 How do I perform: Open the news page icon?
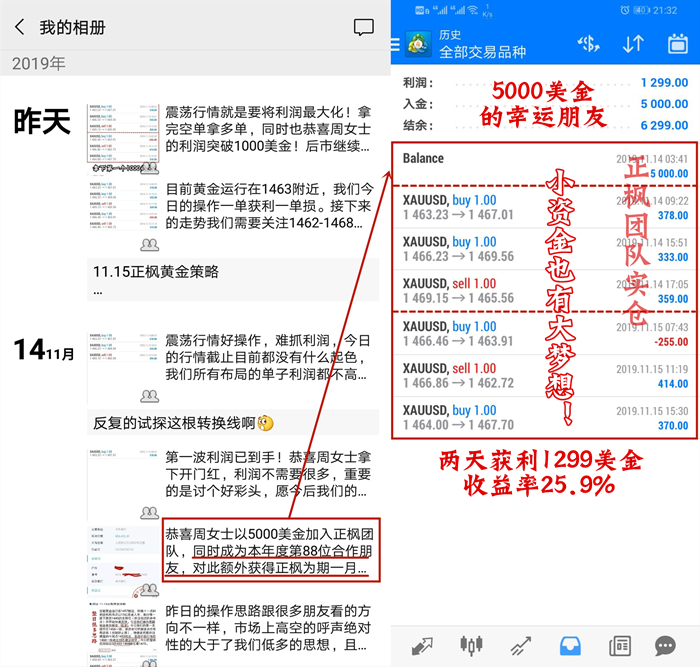pos(618,645)
